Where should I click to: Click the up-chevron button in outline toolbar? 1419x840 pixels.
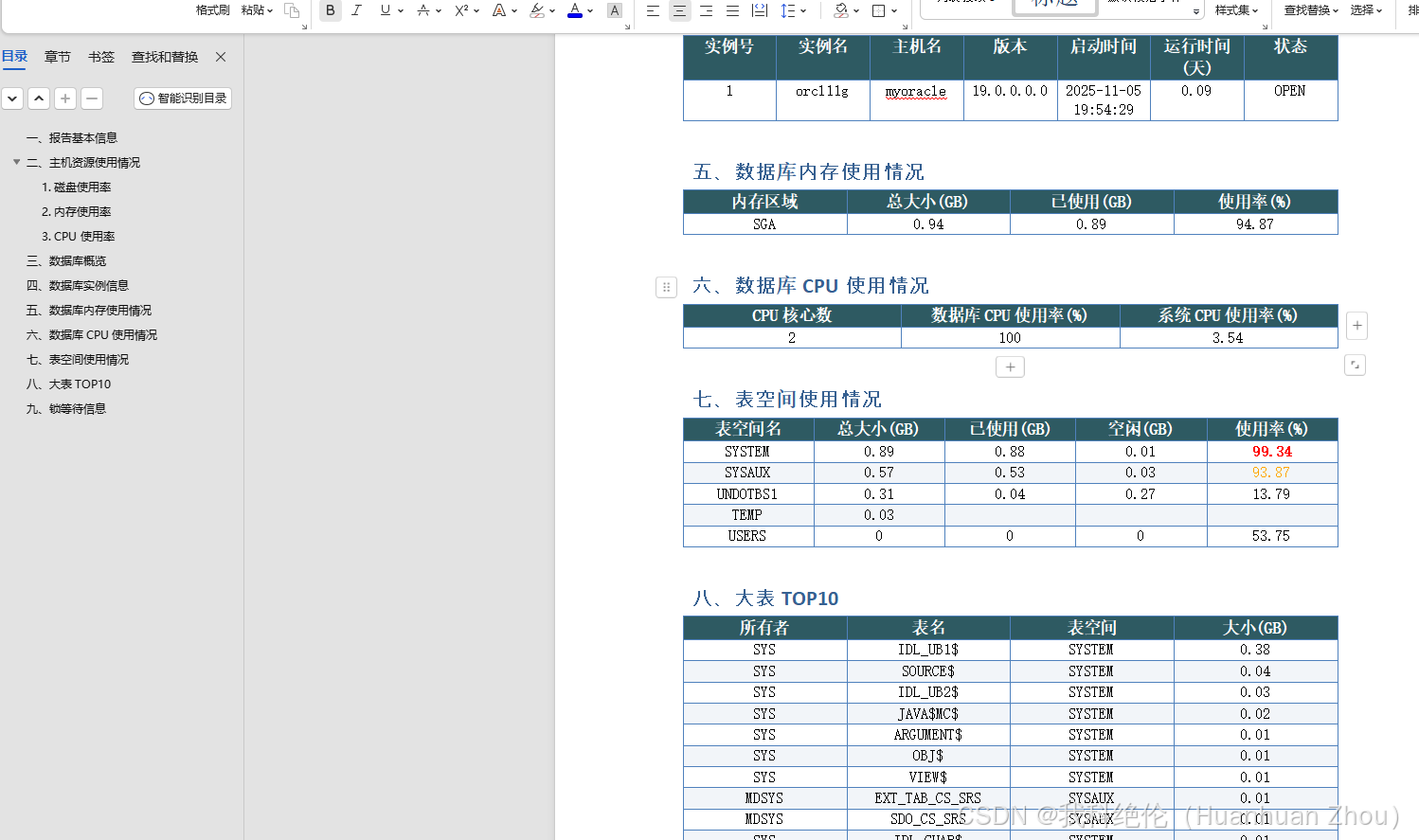(39, 98)
